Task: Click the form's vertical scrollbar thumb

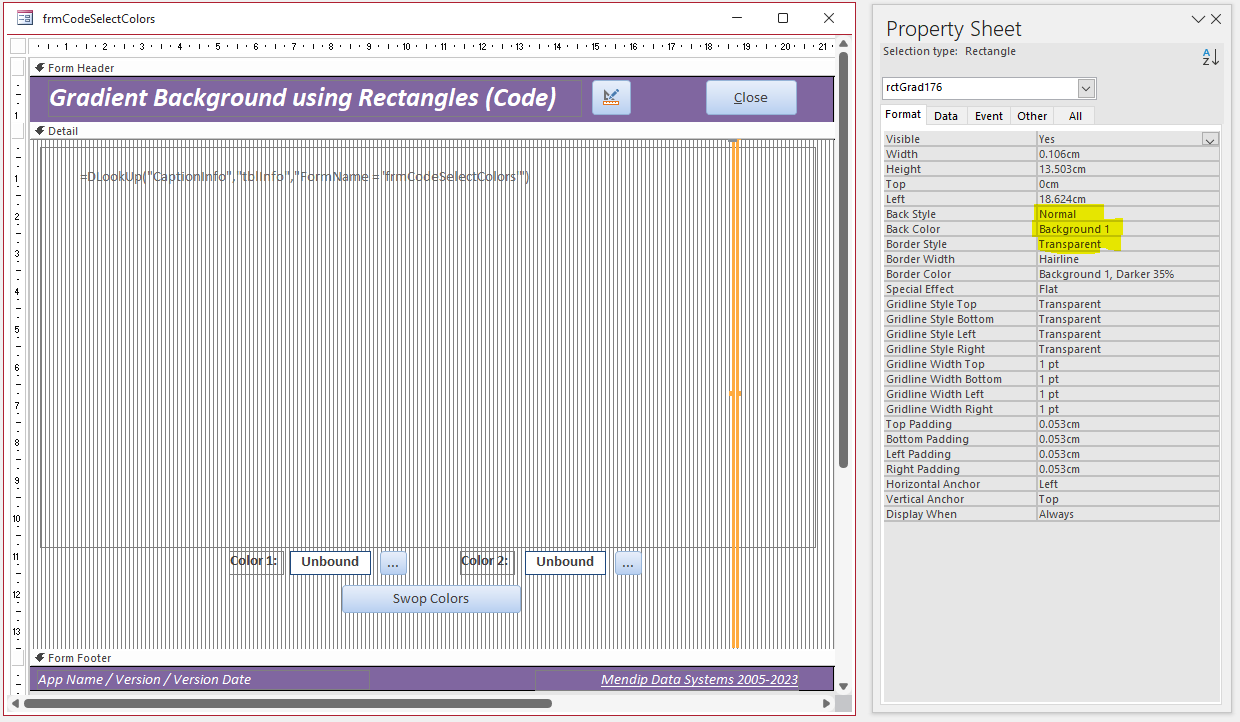Action: [844, 260]
